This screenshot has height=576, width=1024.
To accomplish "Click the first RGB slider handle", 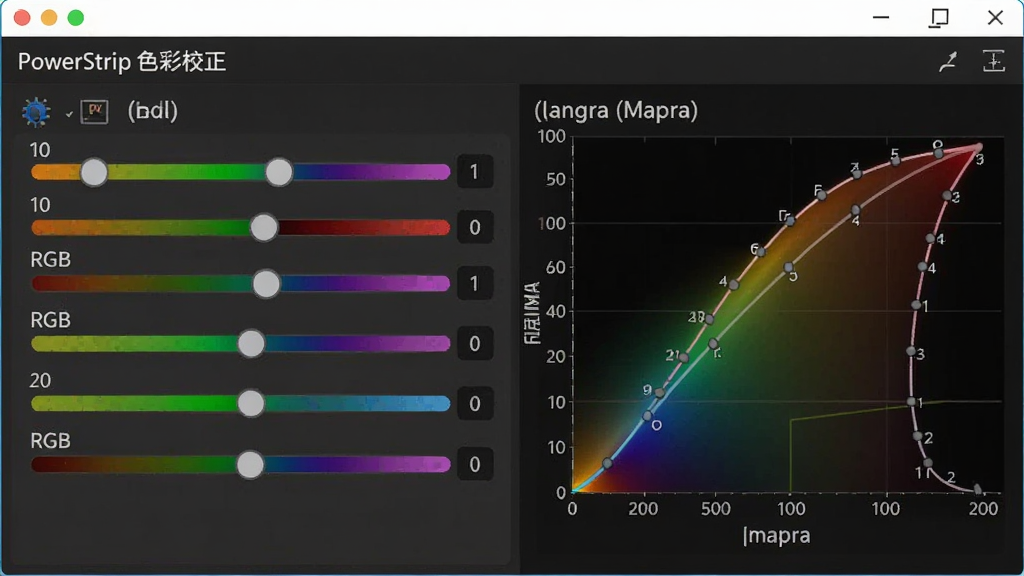I will [266, 283].
